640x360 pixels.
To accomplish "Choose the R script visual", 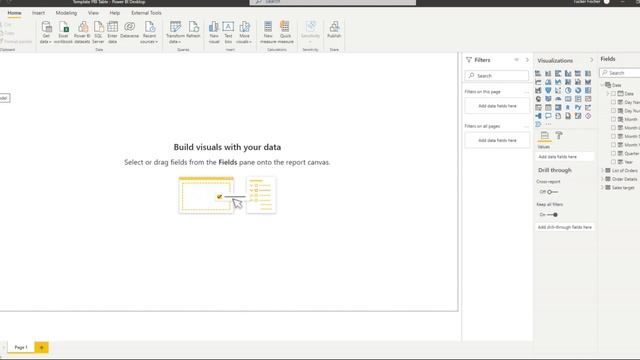I will [568, 108].
